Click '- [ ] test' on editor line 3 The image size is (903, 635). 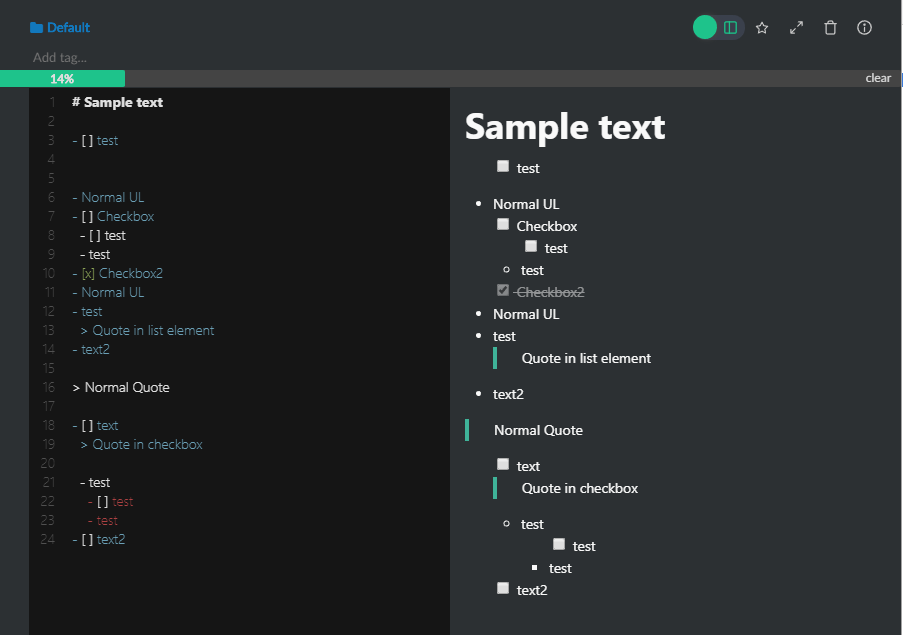(95, 140)
